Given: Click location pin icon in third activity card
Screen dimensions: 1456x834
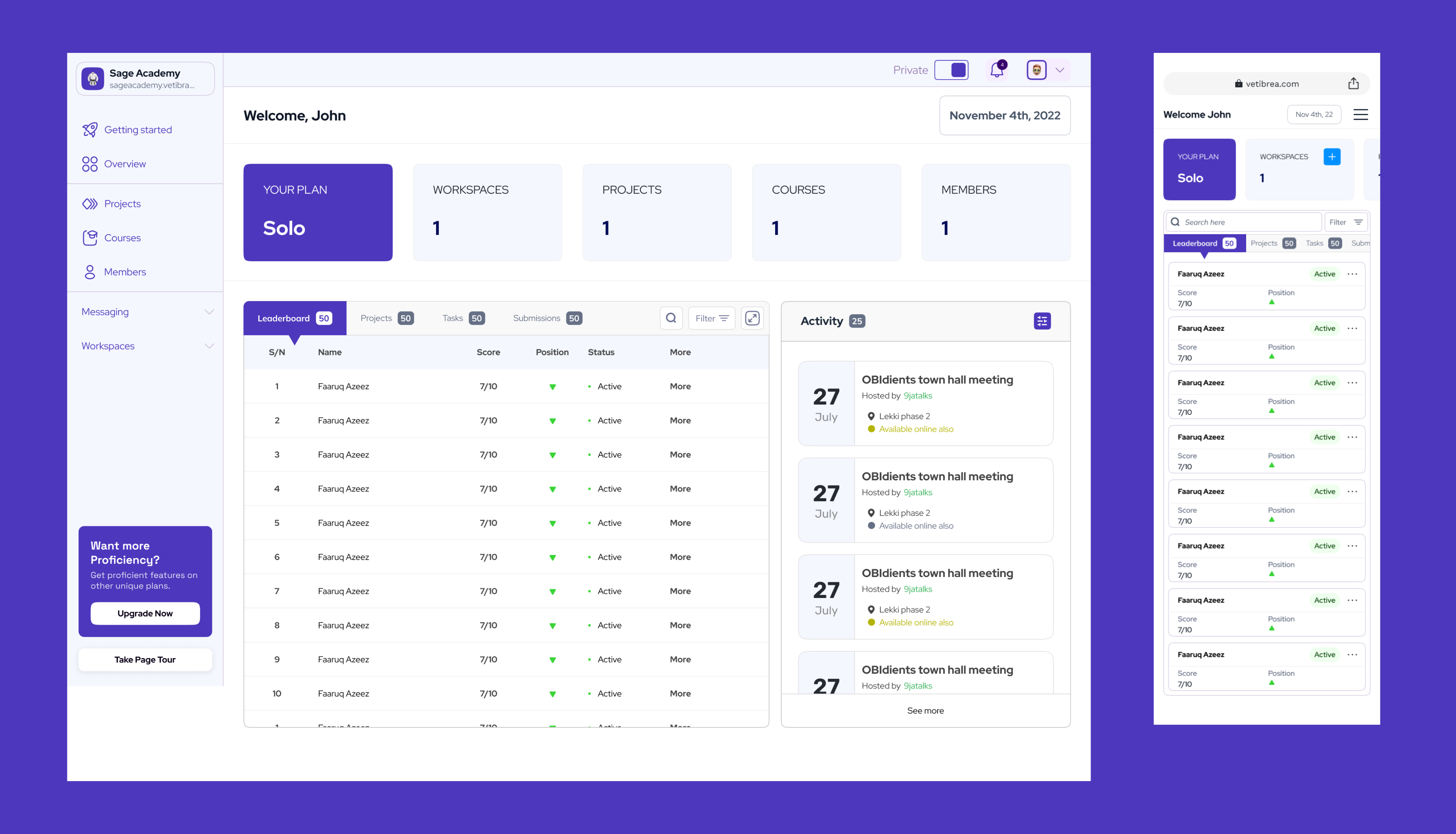Looking at the screenshot, I should tap(871, 610).
